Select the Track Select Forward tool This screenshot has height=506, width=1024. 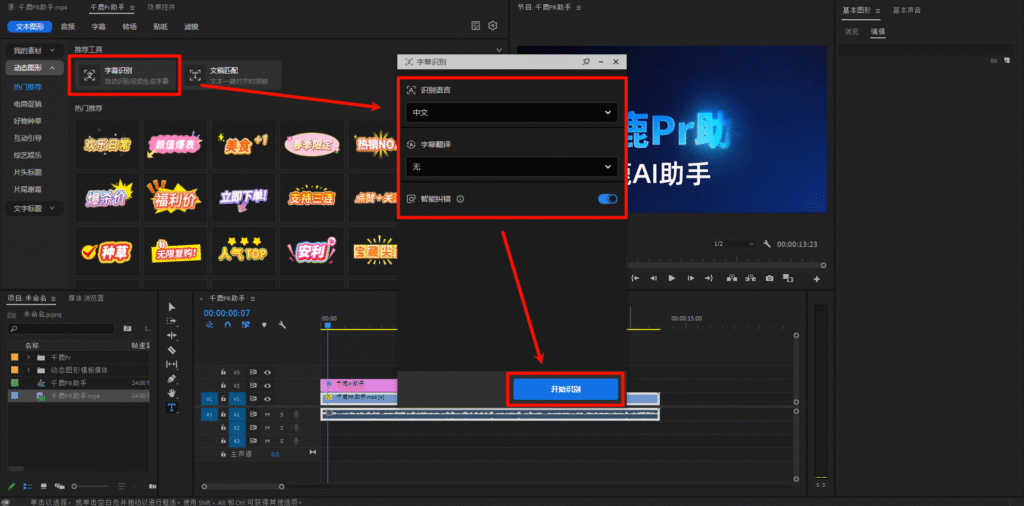click(x=172, y=321)
